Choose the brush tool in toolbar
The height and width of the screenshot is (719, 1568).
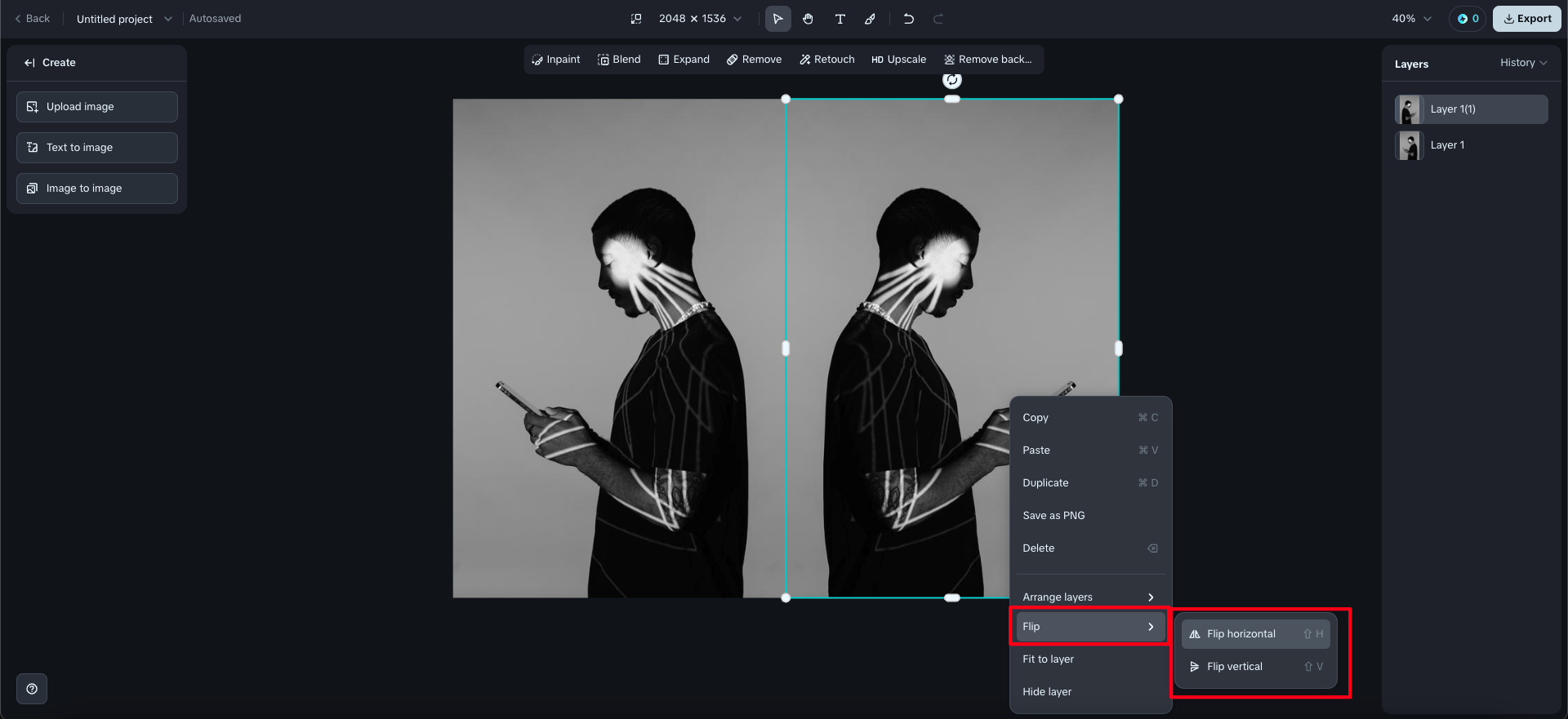[871, 19]
